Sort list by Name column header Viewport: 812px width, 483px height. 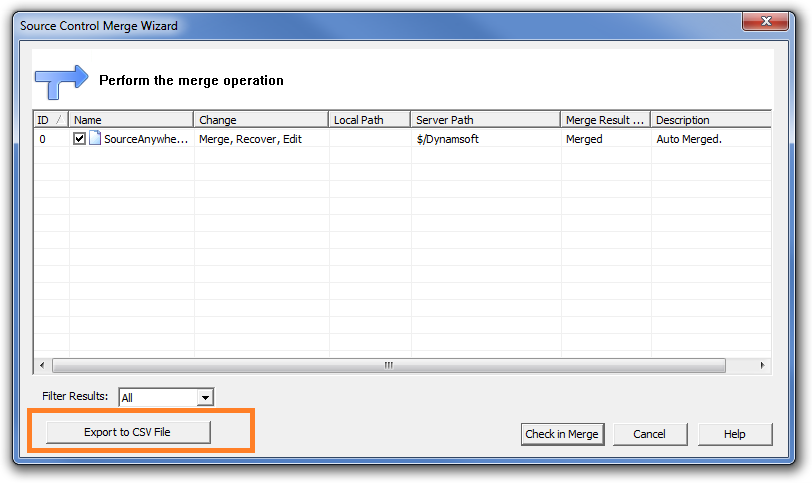tap(130, 120)
